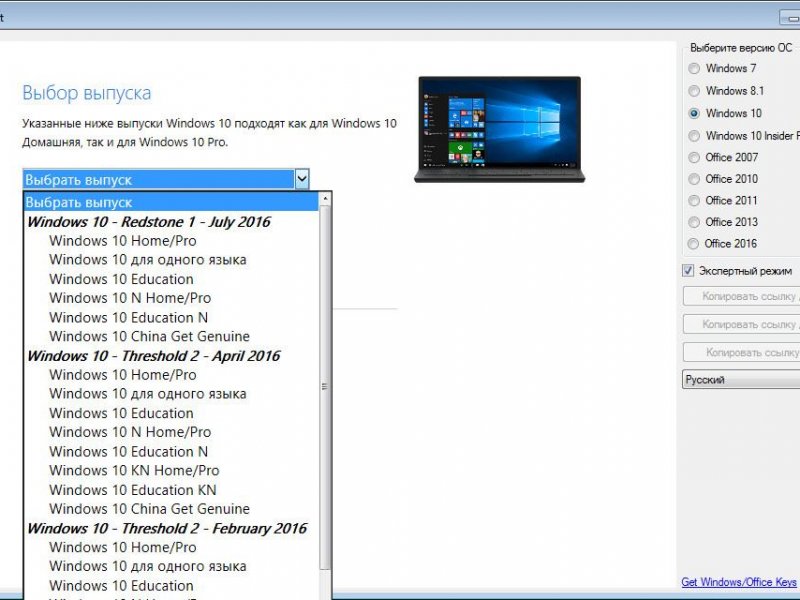Choose Windows 10 для одного языка under Redstone 1
This screenshot has width=800, height=600.
pyautogui.click(x=171, y=260)
